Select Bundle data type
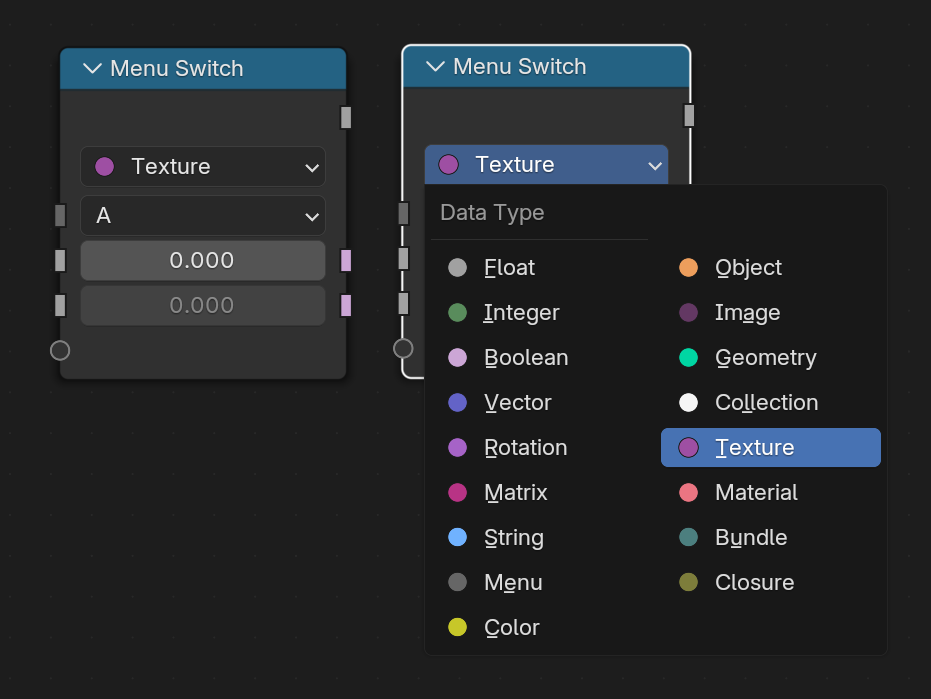 pyautogui.click(x=771, y=537)
